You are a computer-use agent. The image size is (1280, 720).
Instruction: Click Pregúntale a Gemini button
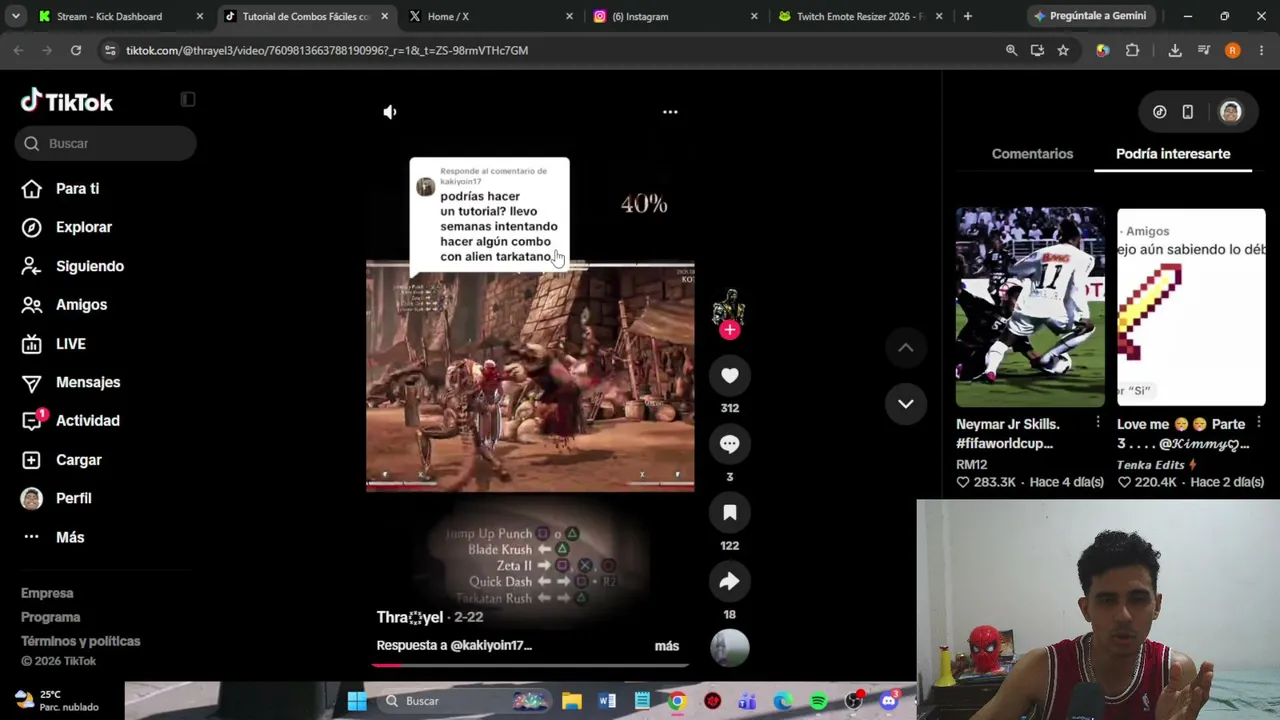click(1090, 16)
